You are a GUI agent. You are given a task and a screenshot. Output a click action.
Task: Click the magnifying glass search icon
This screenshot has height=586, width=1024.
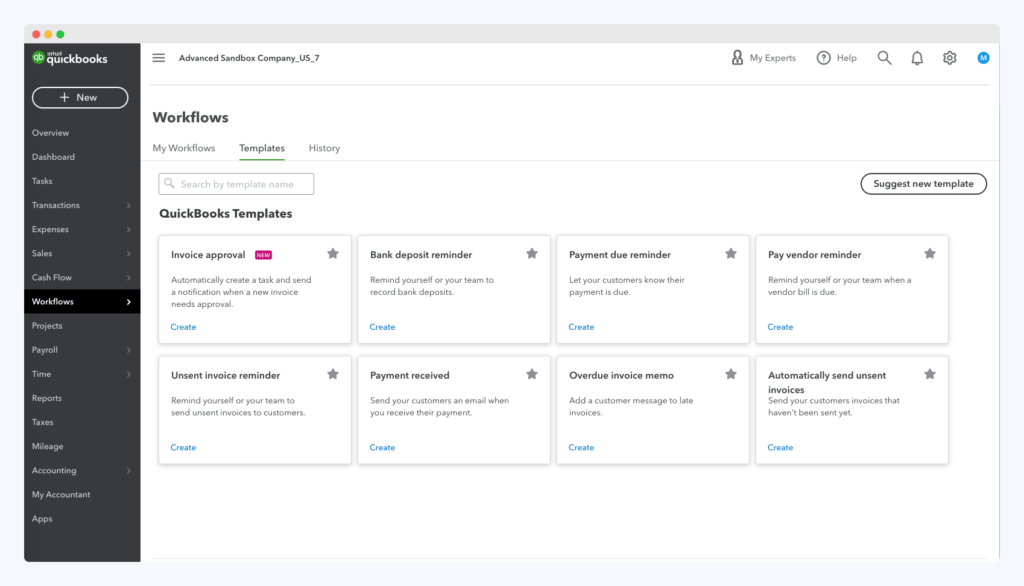[x=884, y=58]
